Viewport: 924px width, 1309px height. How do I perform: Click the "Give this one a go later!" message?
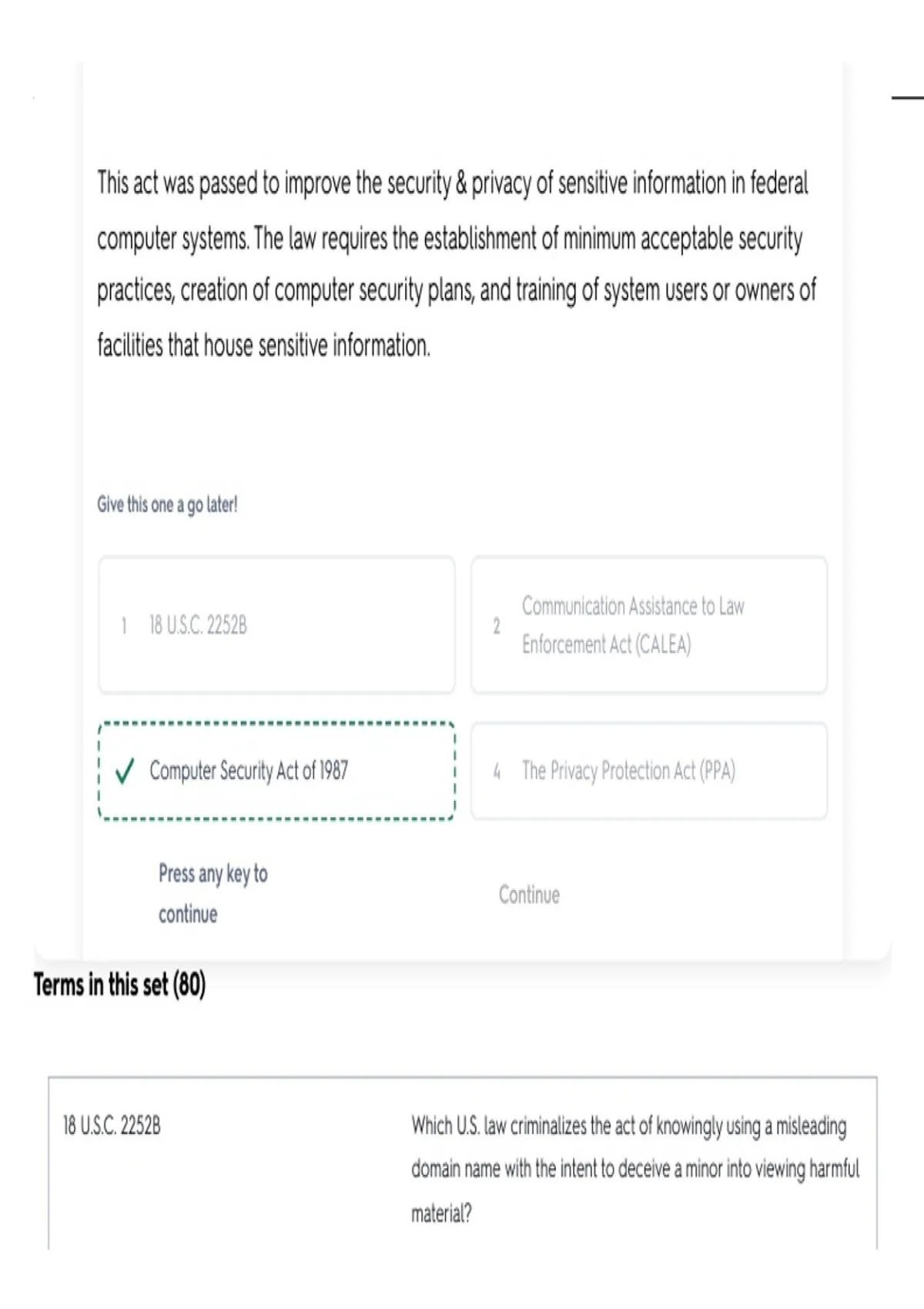coord(167,504)
